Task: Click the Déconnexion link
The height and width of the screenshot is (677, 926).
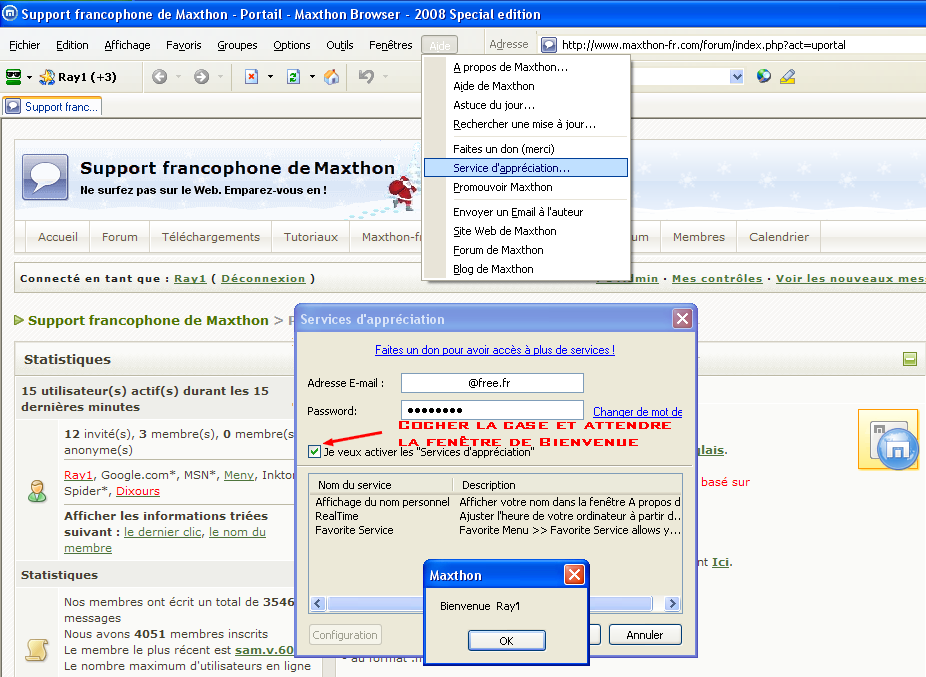Action: pos(263,279)
